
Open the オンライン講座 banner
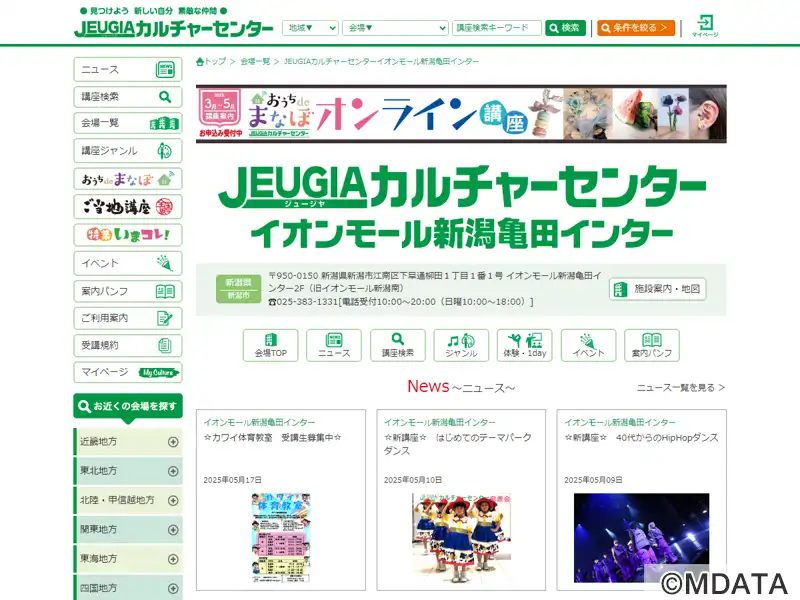[461, 114]
